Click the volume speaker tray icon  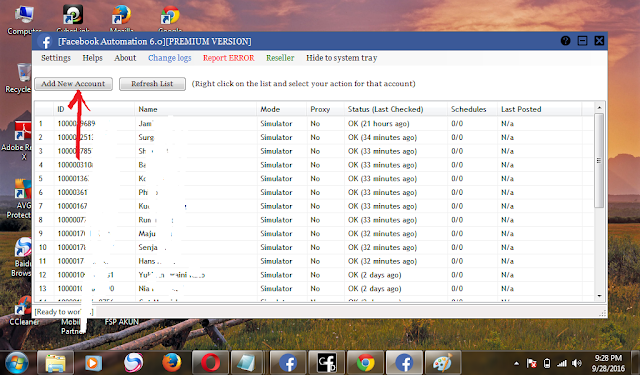[x=576, y=363]
